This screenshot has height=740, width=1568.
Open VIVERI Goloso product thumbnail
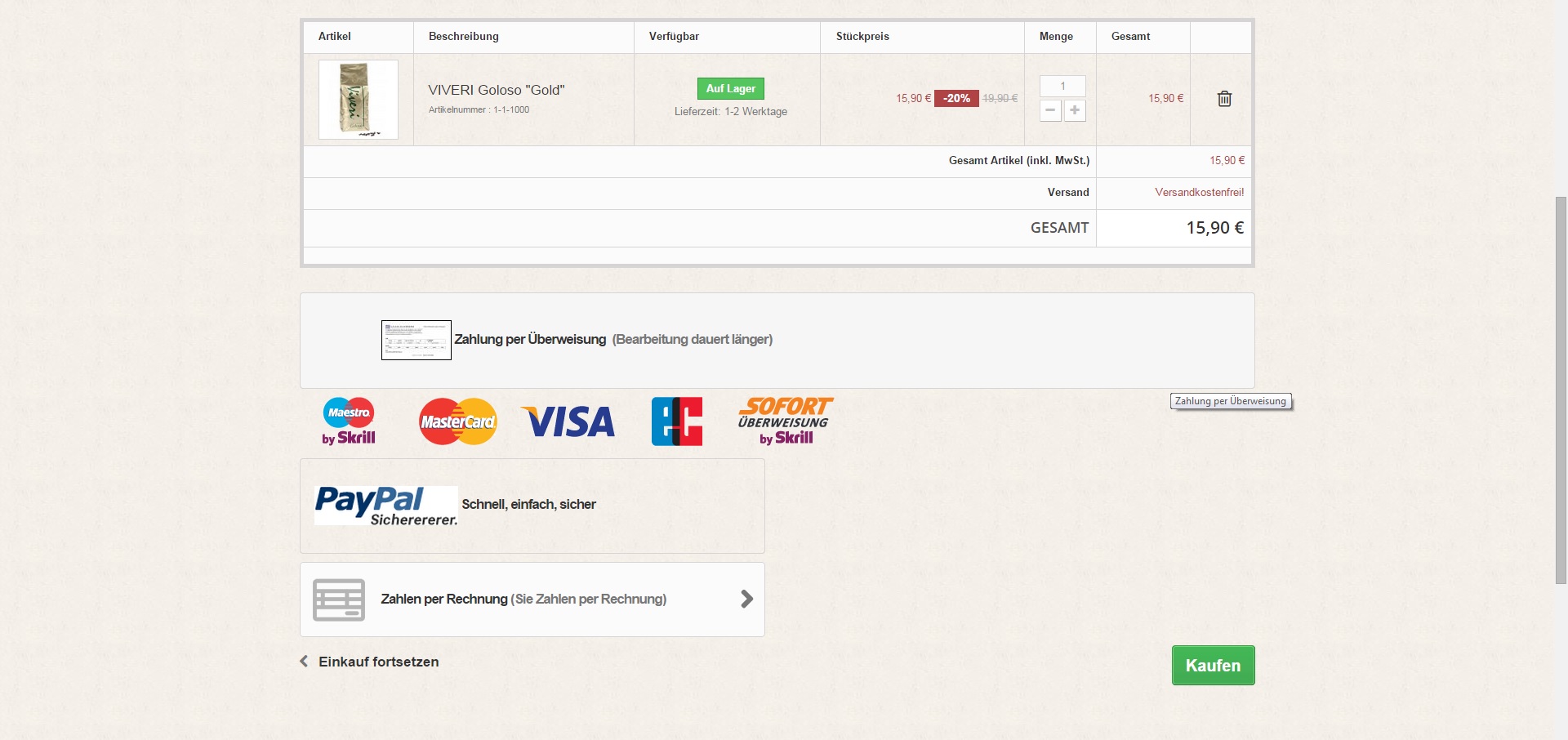[359, 100]
